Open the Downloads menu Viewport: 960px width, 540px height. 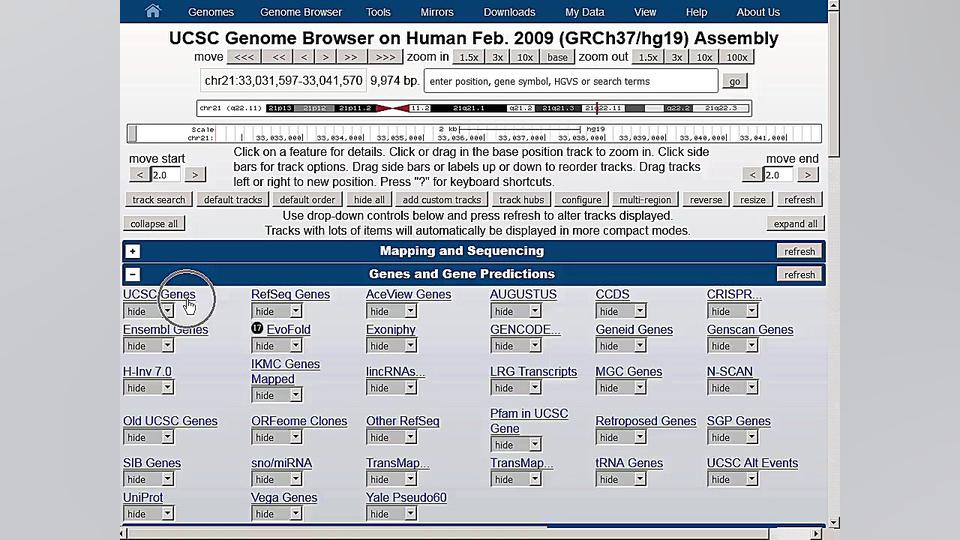click(x=509, y=12)
